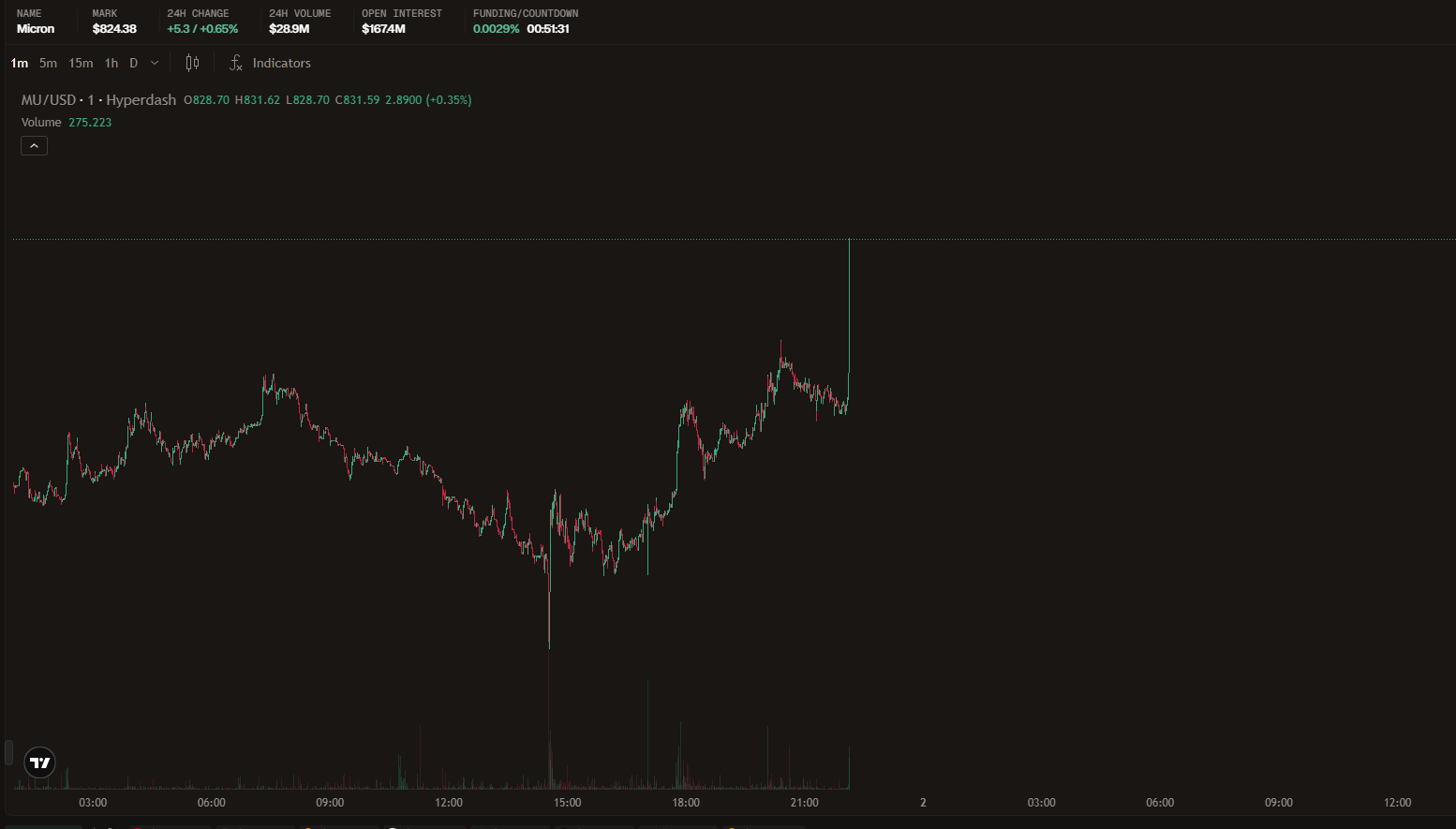The image size is (1456, 829).
Task: Click the open price O828.70
Action: 206,100
